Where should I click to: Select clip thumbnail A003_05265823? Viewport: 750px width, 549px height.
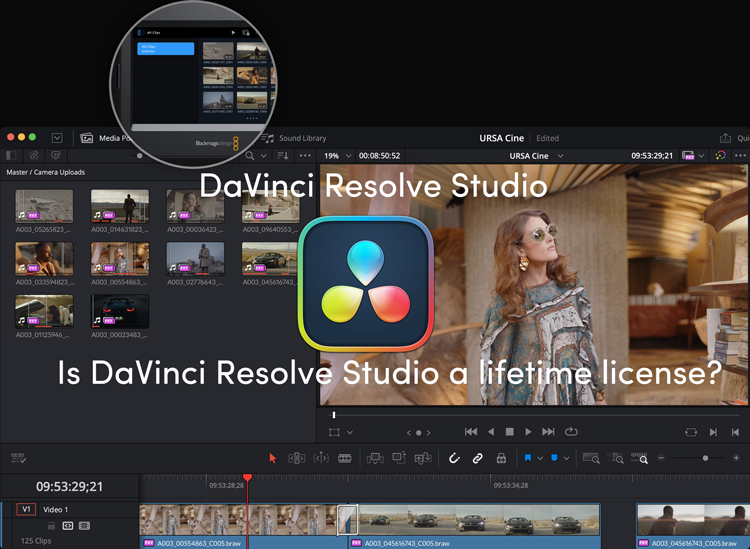coord(44,206)
